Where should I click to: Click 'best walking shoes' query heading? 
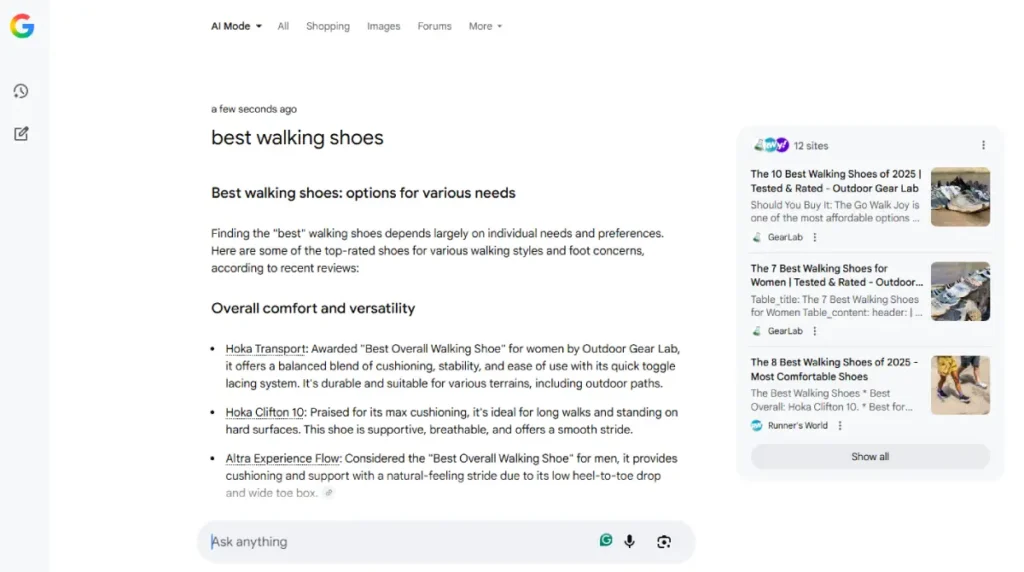(x=297, y=138)
